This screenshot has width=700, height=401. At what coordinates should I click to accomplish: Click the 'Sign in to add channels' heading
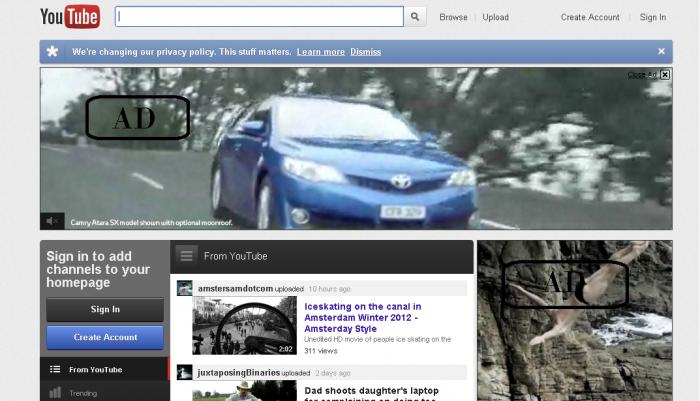pyautogui.click(x=98, y=269)
